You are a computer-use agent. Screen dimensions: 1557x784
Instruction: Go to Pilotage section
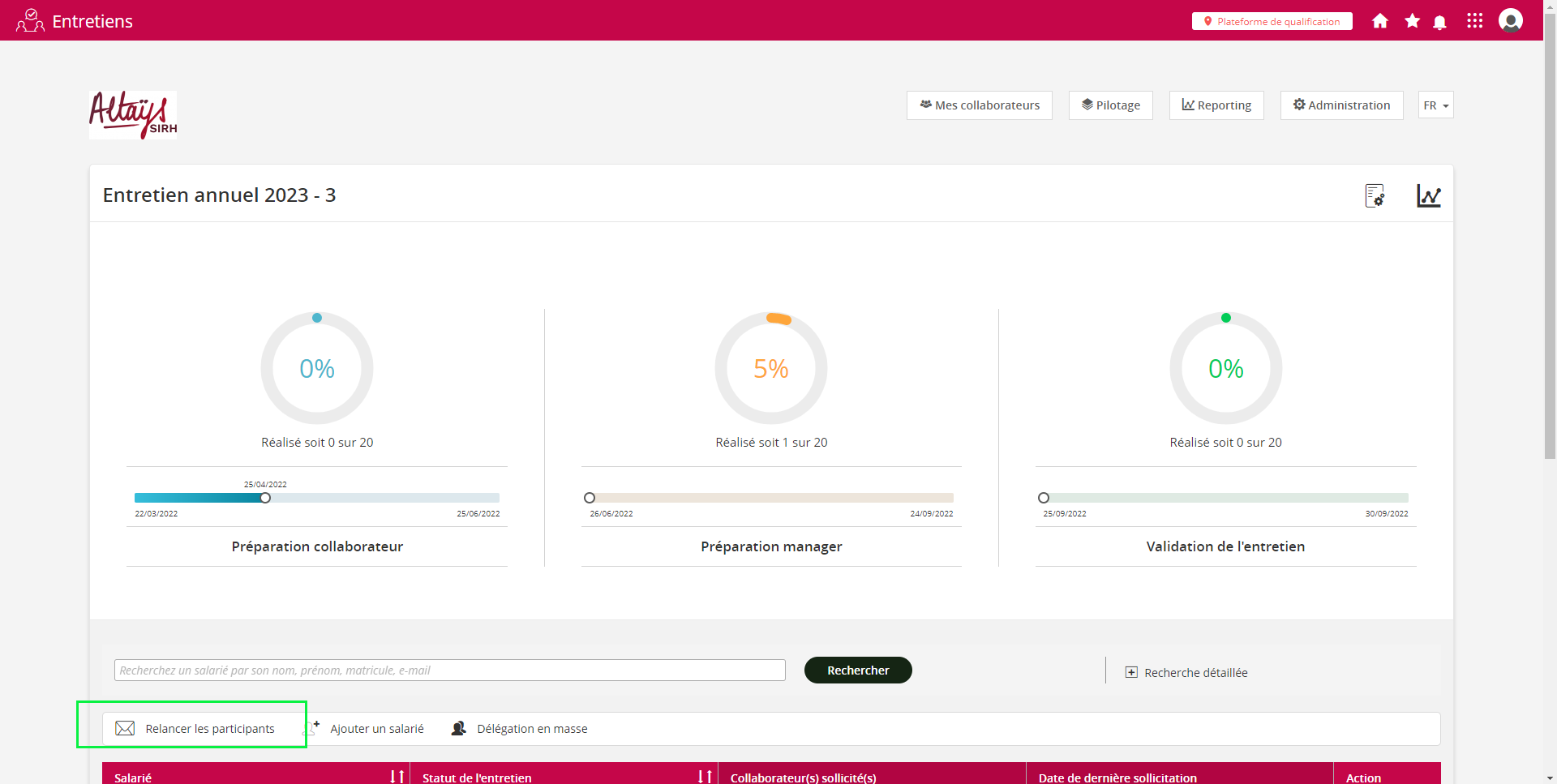1110,105
